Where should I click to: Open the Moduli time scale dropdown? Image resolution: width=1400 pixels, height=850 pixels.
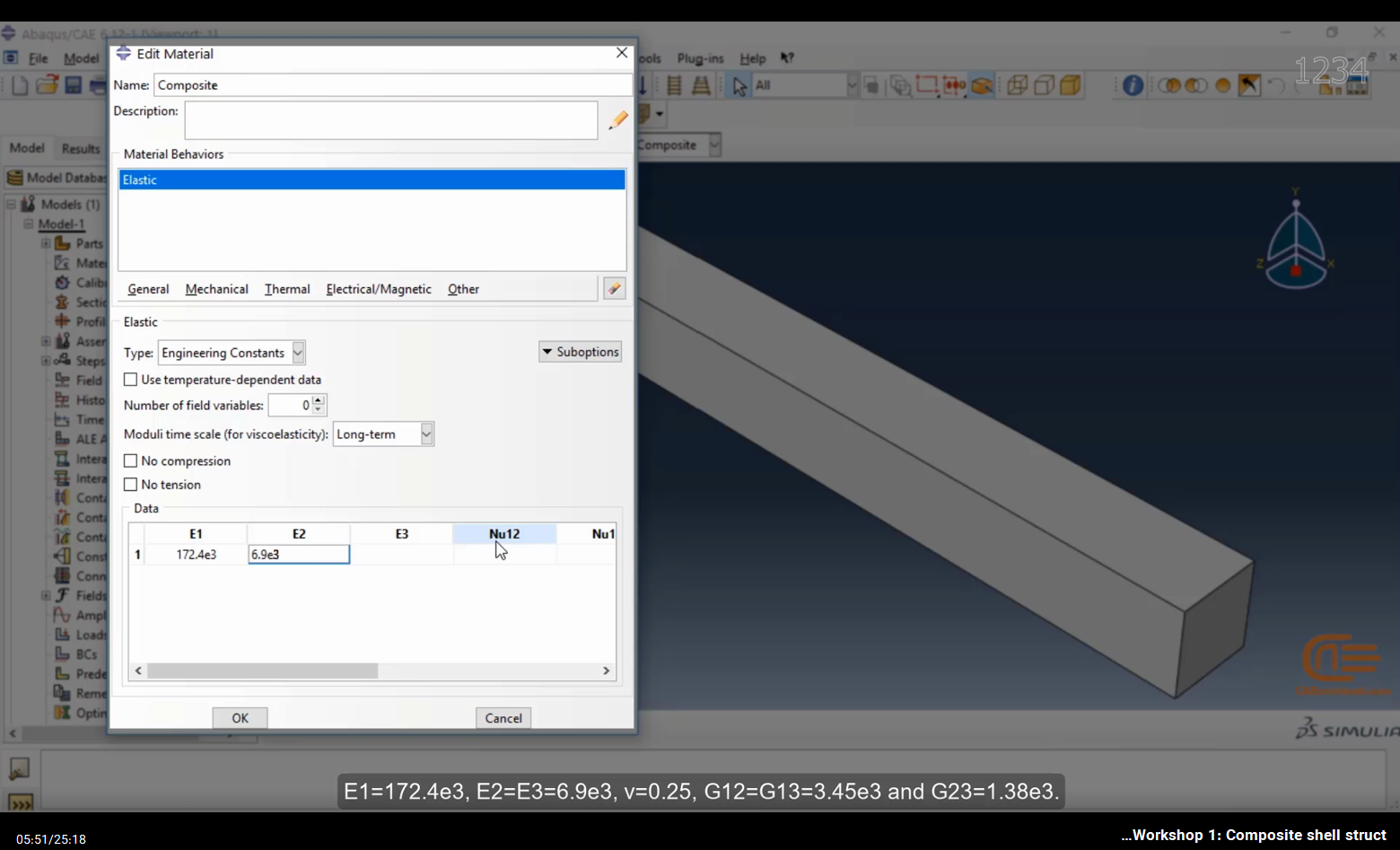[x=383, y=434]
